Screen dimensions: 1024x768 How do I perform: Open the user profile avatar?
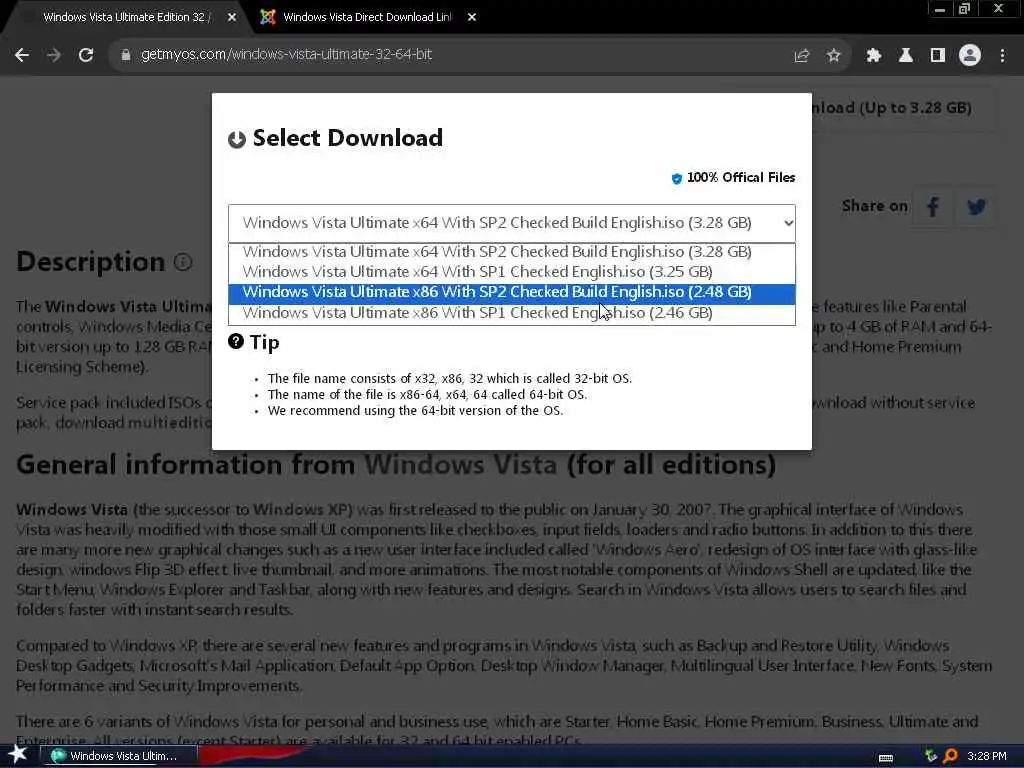[970, 56]
